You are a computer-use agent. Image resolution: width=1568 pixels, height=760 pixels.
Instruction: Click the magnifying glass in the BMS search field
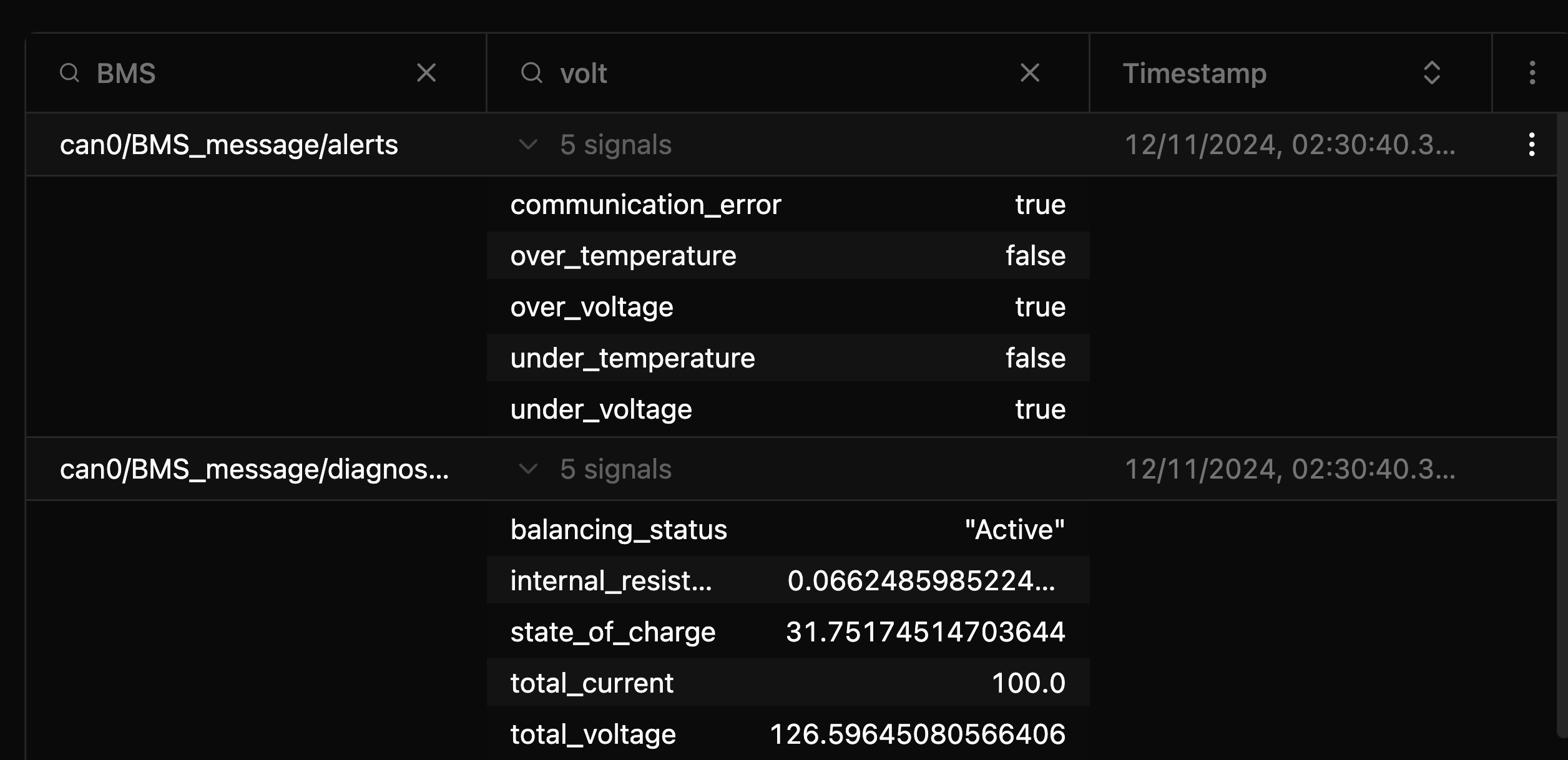tap(70, 73)
